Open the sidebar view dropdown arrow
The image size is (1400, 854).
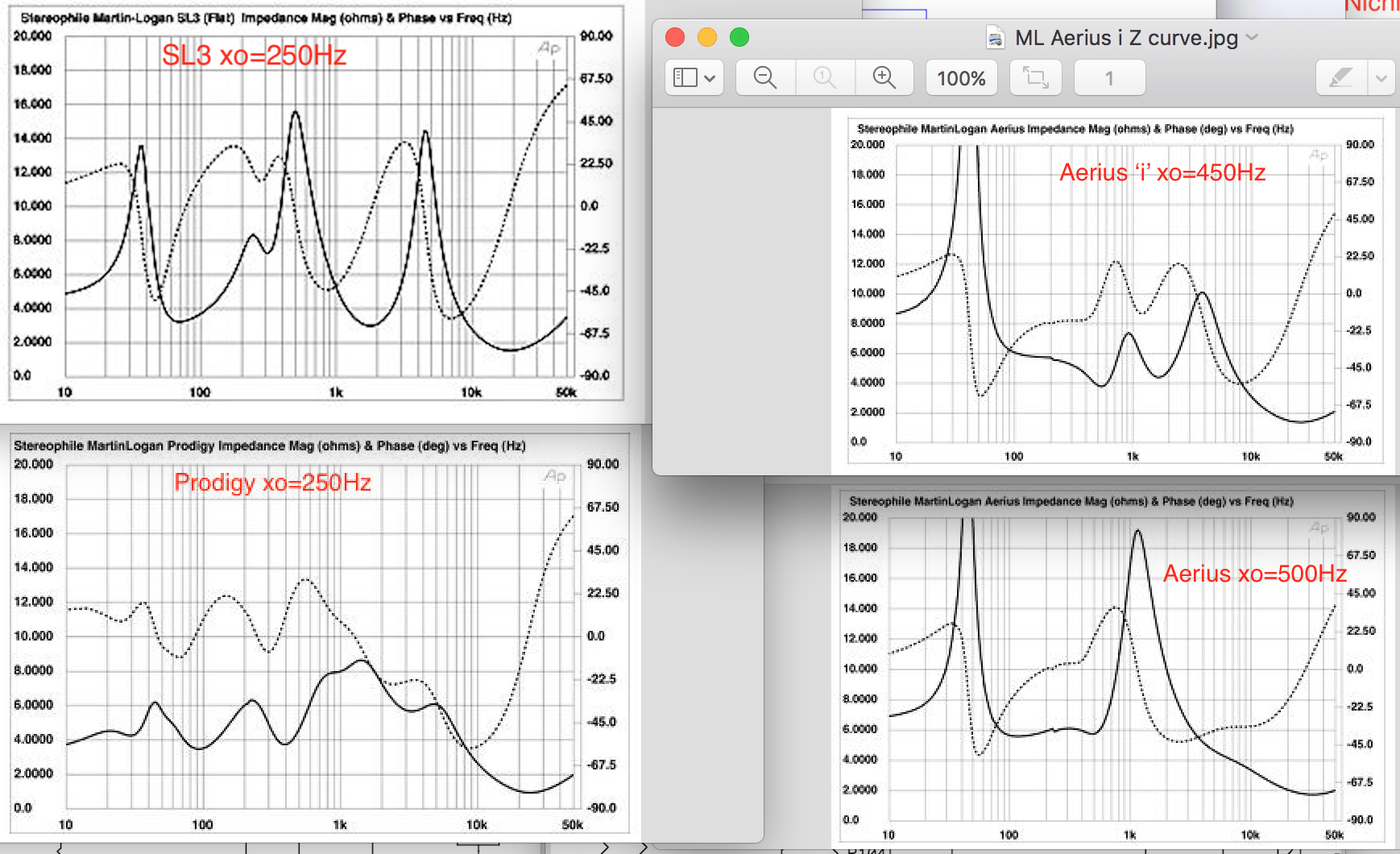click(x=710, y=79)
